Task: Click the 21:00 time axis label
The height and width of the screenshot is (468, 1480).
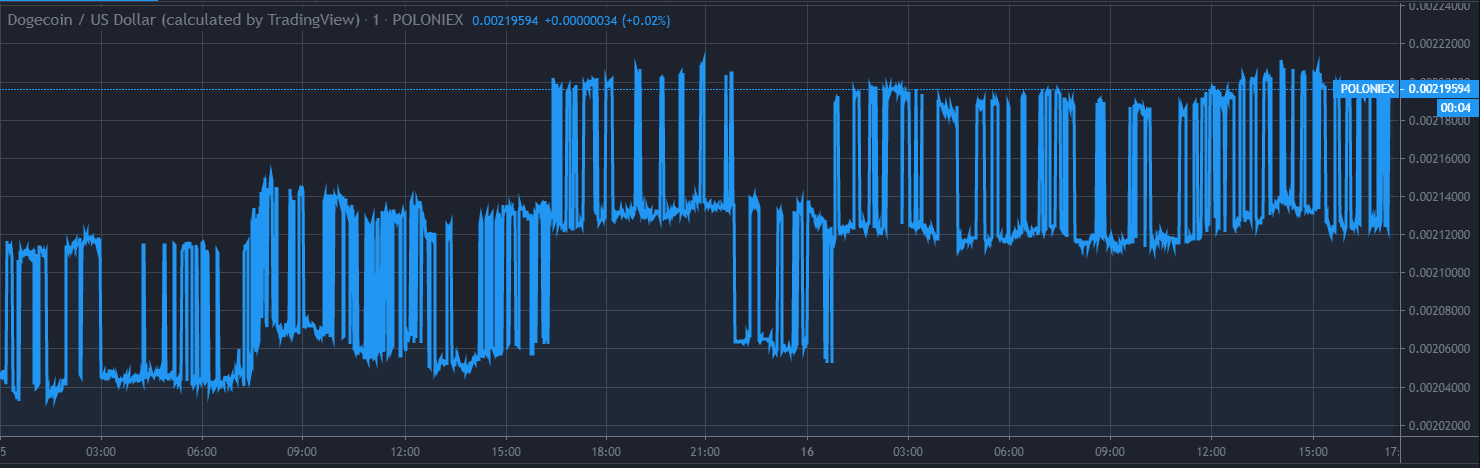Action: click(x=706, y=450)
